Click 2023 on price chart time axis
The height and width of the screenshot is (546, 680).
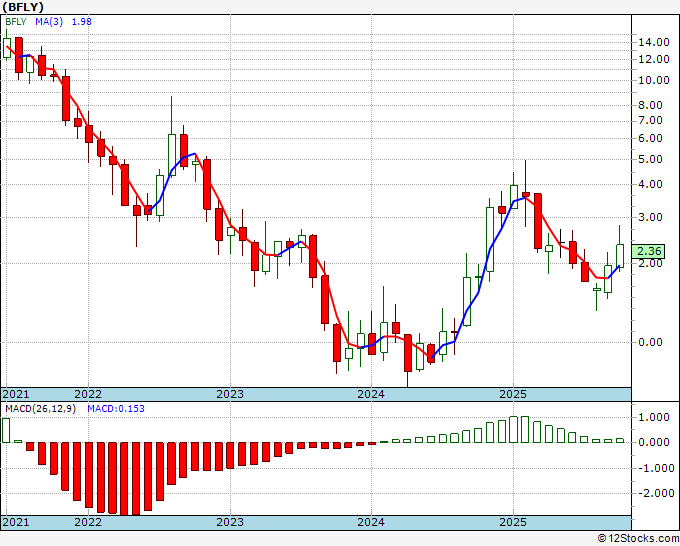pos(230,394)
